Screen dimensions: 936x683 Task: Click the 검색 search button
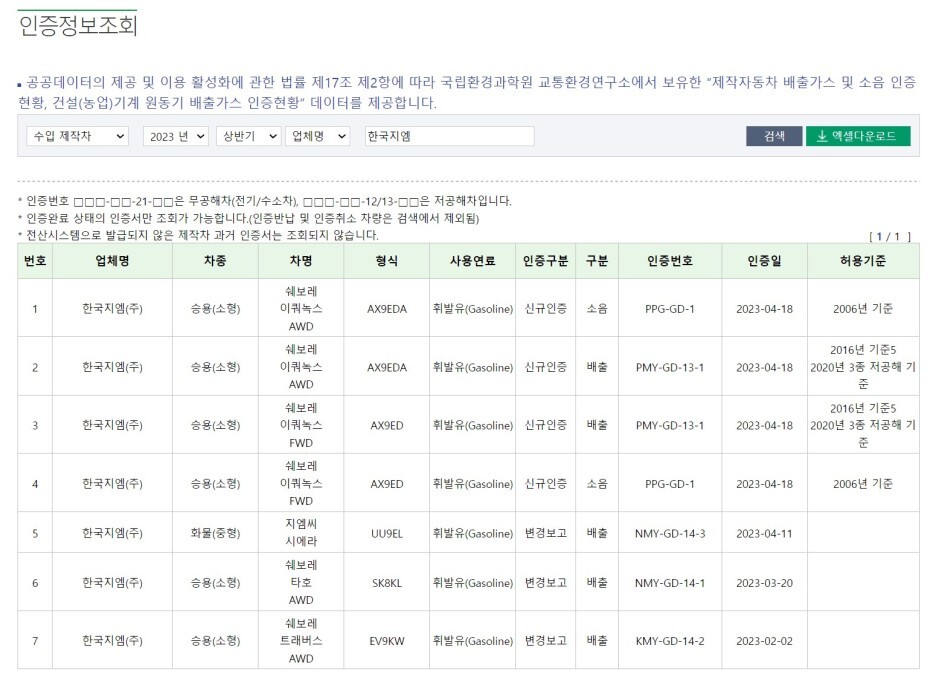(x=774, y=136)
